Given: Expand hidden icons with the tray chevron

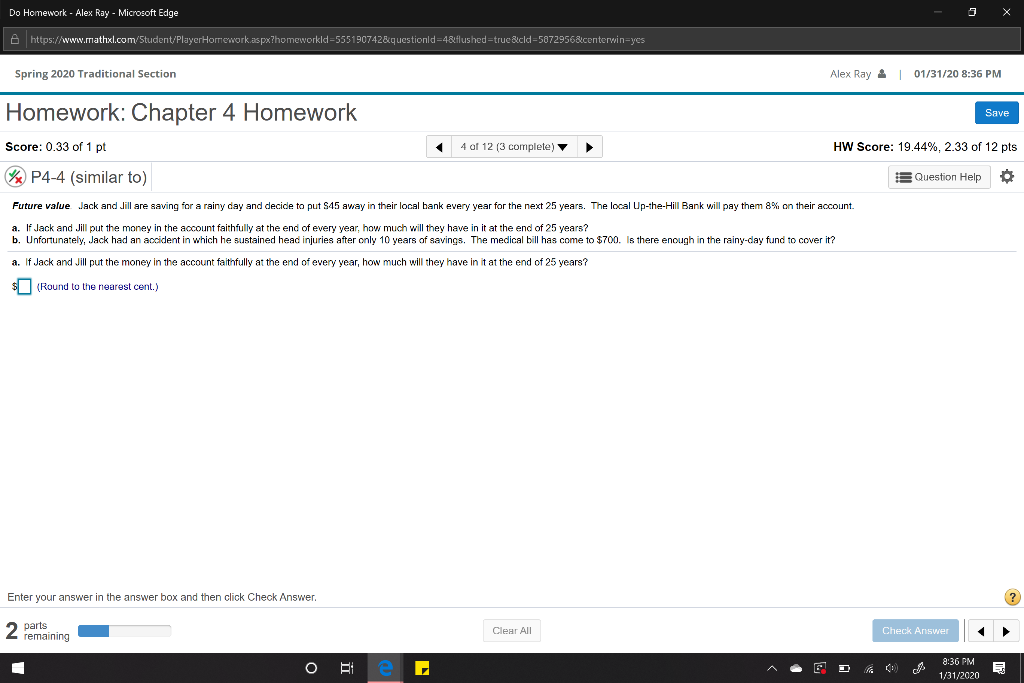Looking at the screenshot, I should coord(771,667).
